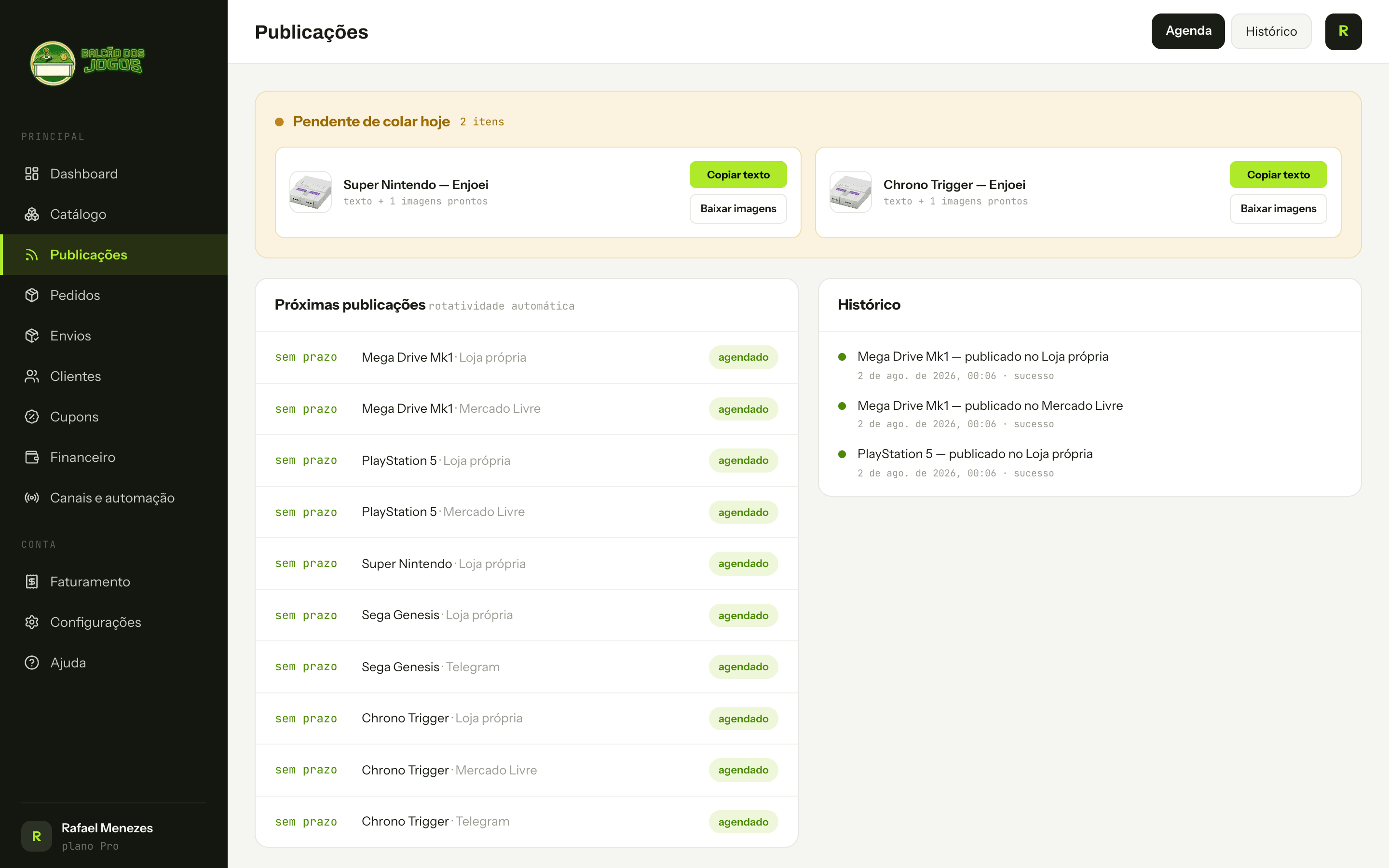
Task: Click the Pedidos box icon
Action: [31, 295]
